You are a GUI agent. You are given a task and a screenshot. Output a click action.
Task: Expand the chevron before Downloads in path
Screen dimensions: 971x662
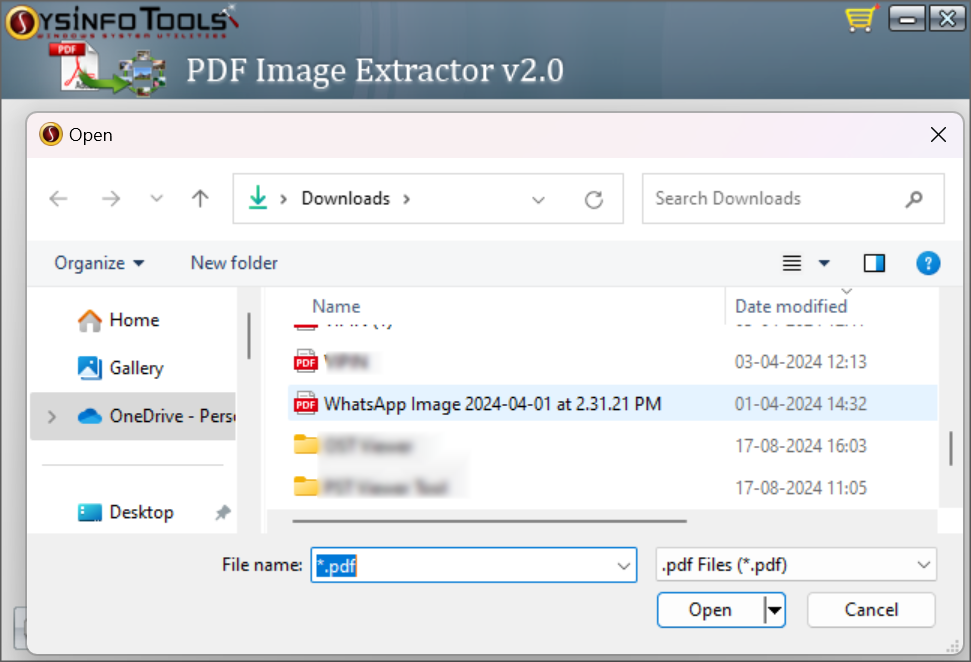(284, 199)
